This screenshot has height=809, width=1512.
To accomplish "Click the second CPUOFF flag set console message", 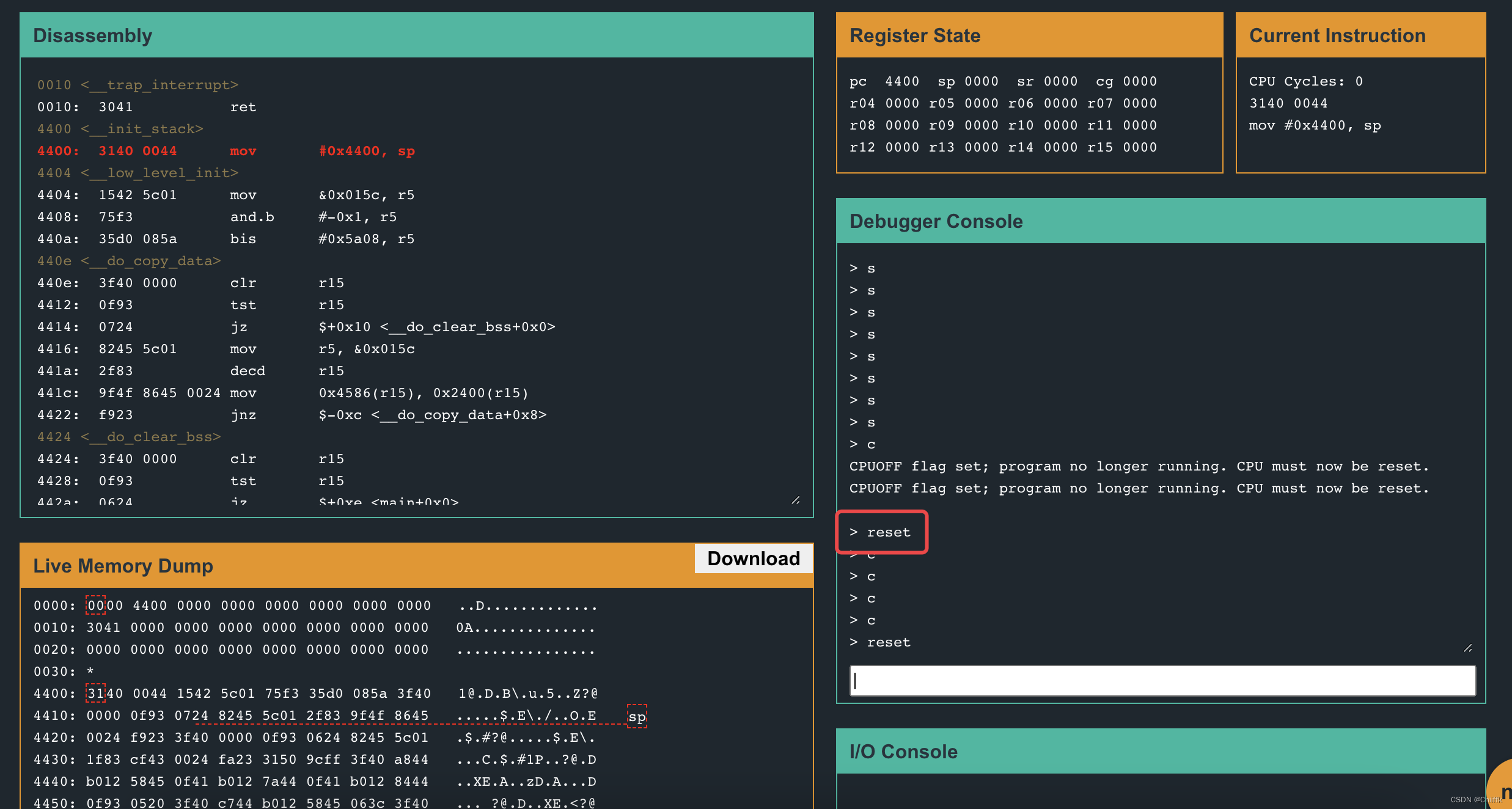I will [x=1139, y=488].
